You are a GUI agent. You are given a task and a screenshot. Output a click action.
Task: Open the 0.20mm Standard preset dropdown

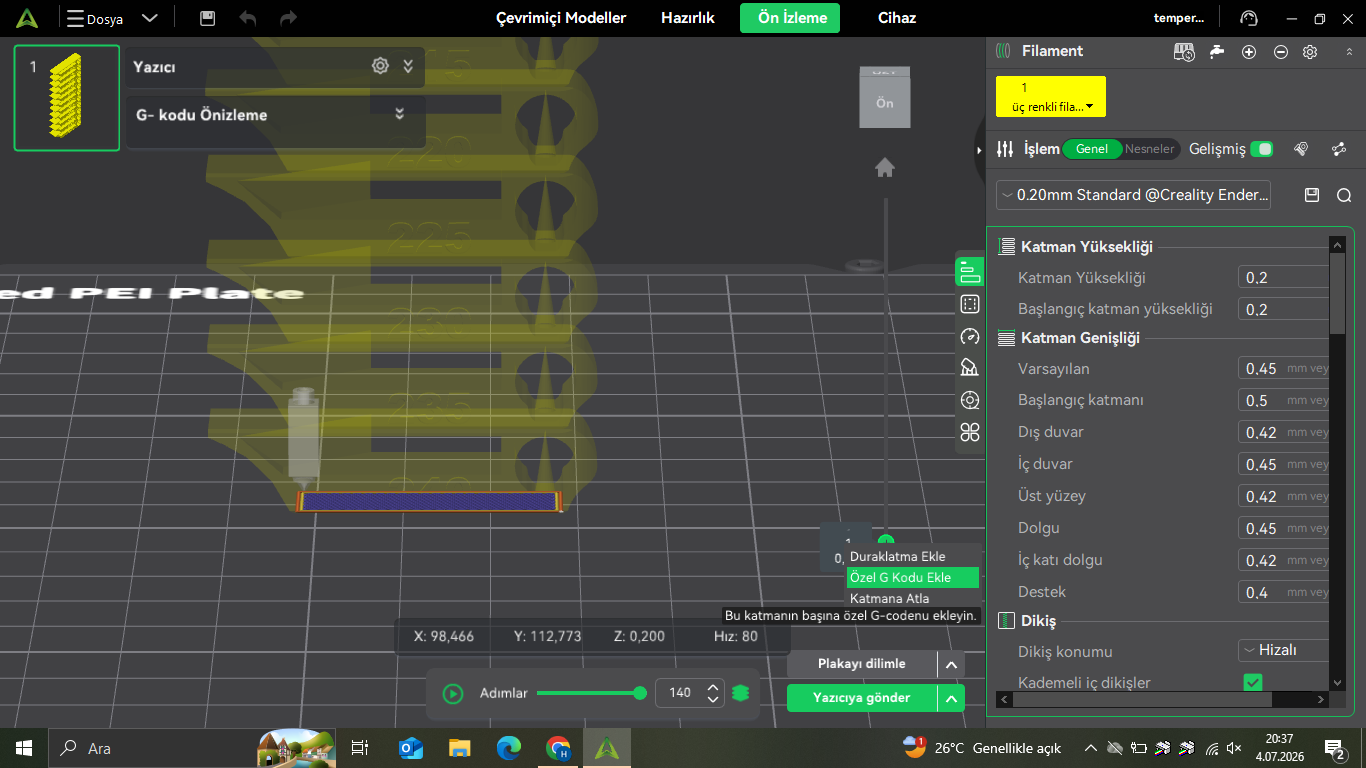[x=1134, y=195]
